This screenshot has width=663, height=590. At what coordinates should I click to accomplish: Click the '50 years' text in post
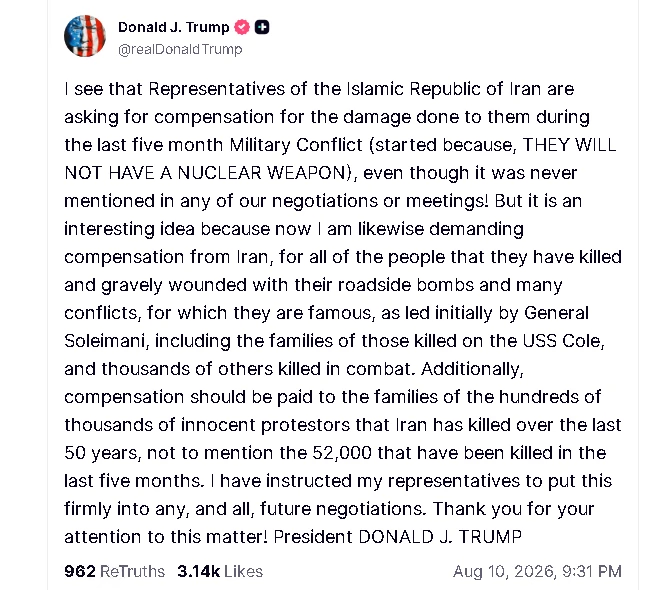click(x=101, y=453)
